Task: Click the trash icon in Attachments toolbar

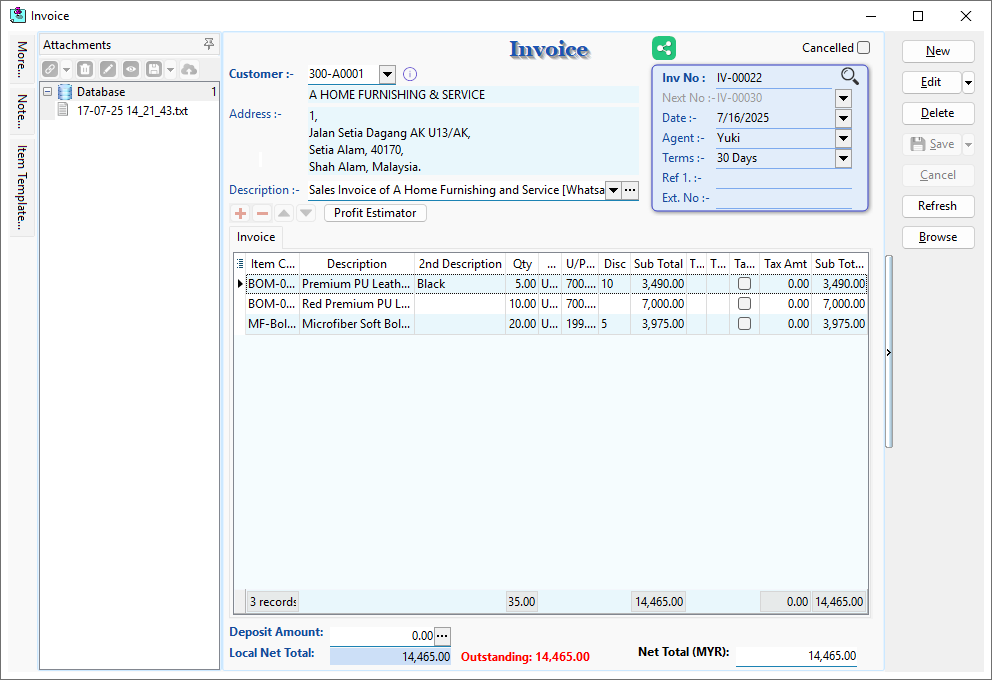Action: pyautogui.click(x=85, y=69)
